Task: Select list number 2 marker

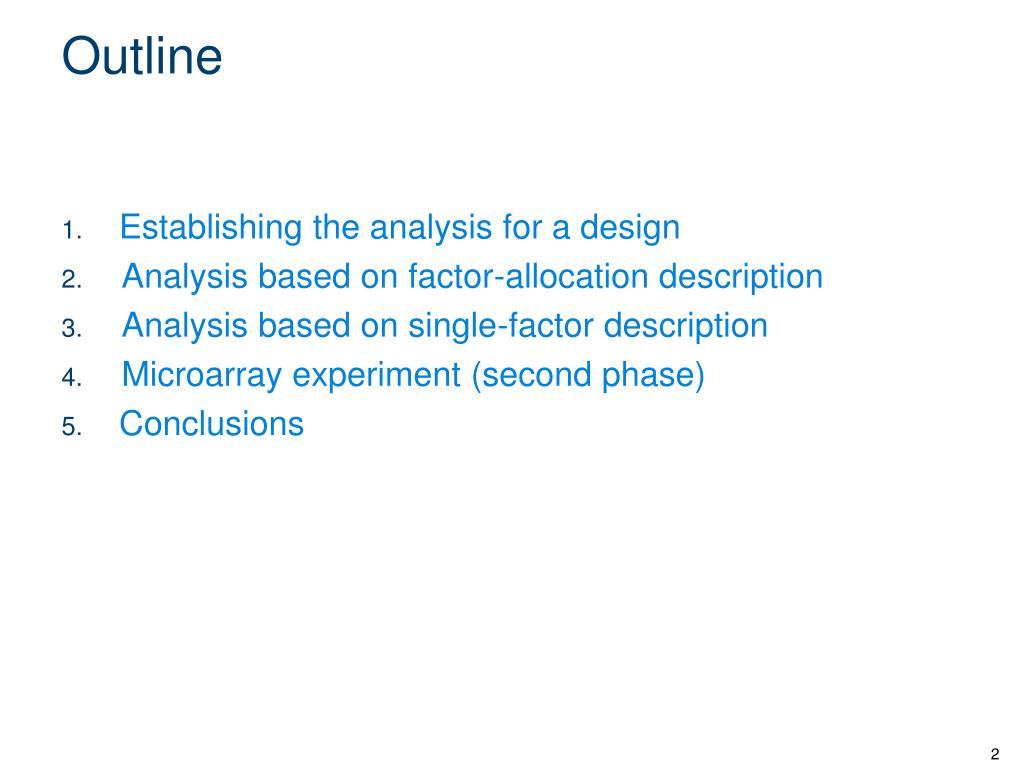Action: (72, 280)
